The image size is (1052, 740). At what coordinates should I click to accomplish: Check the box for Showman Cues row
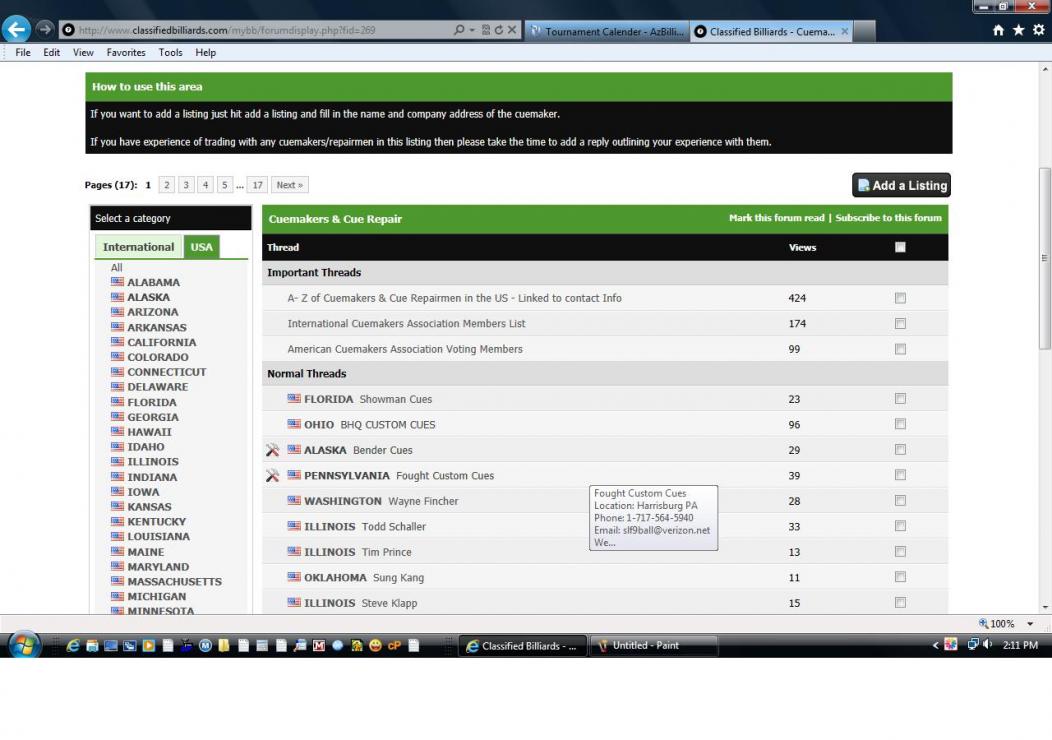(x=900, y=399)
